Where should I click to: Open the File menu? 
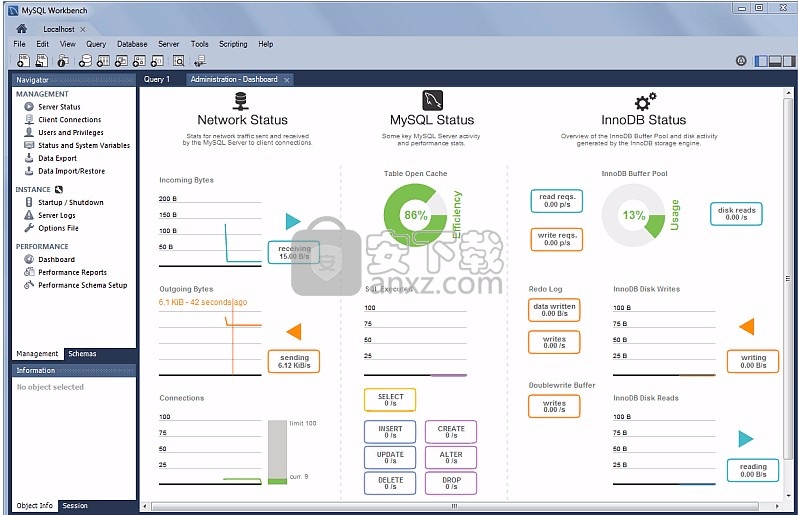point(19,44)
